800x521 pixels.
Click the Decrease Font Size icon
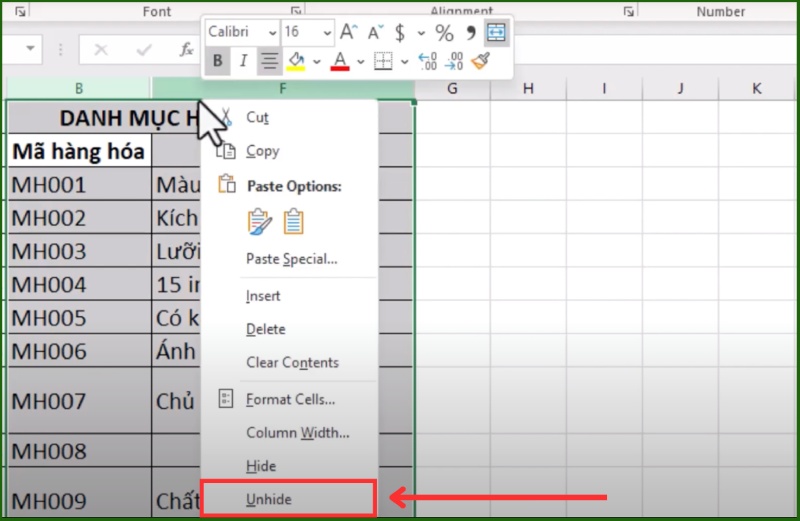click(373, 33)
